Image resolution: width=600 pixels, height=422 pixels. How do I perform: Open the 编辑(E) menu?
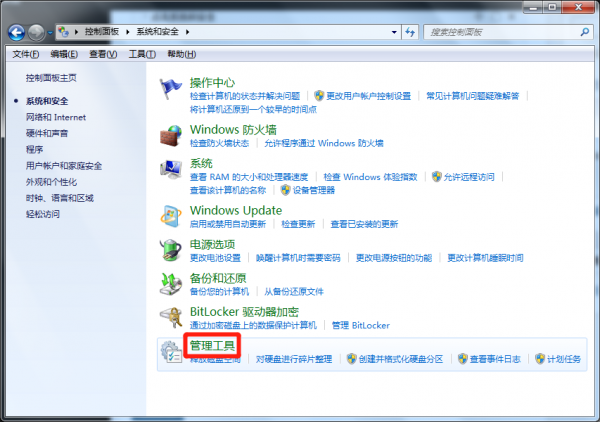[64, 54]
